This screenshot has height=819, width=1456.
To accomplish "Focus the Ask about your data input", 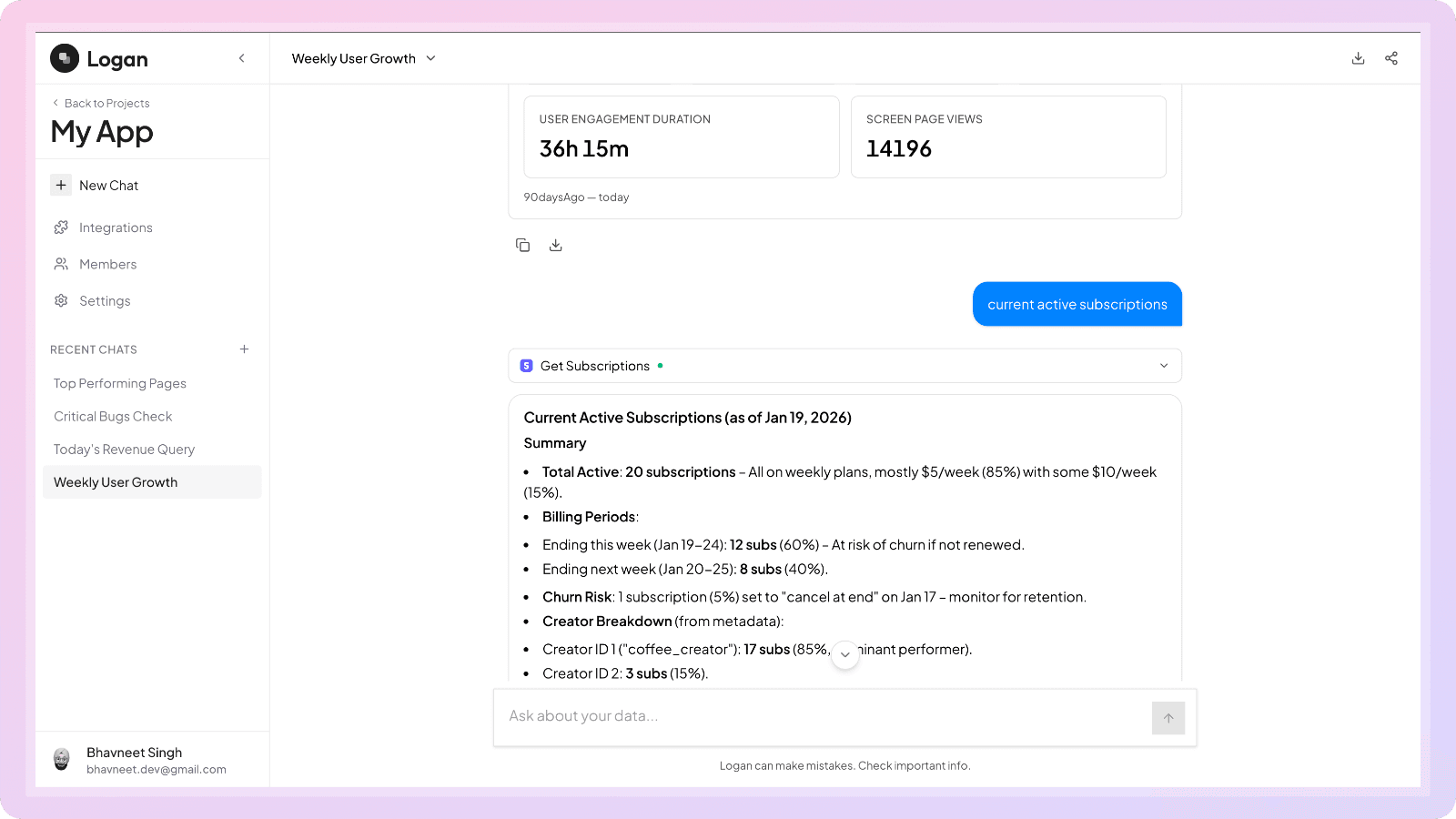I will [x=819, y=716].
